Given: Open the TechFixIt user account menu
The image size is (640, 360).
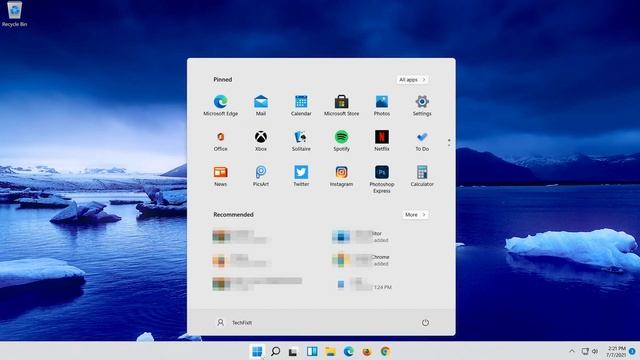Looking at the screenshot, I should (x=234, y=322).
